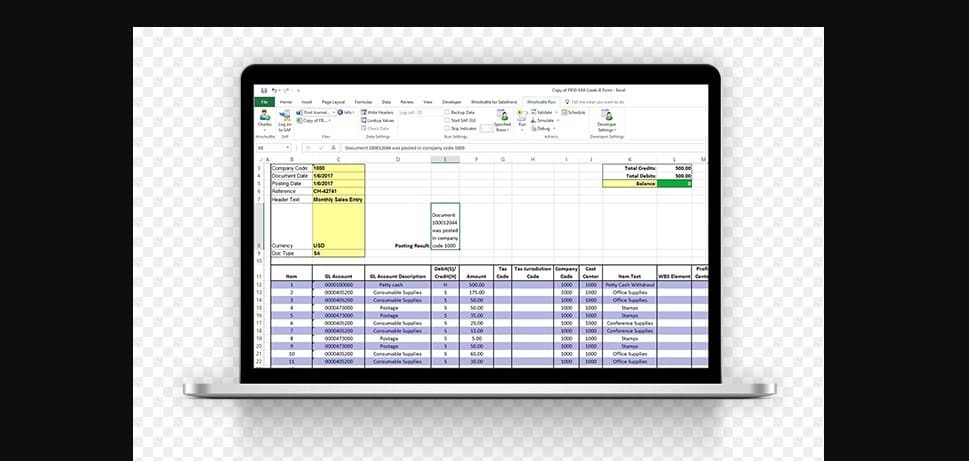Open the File tab

point(265,102)
